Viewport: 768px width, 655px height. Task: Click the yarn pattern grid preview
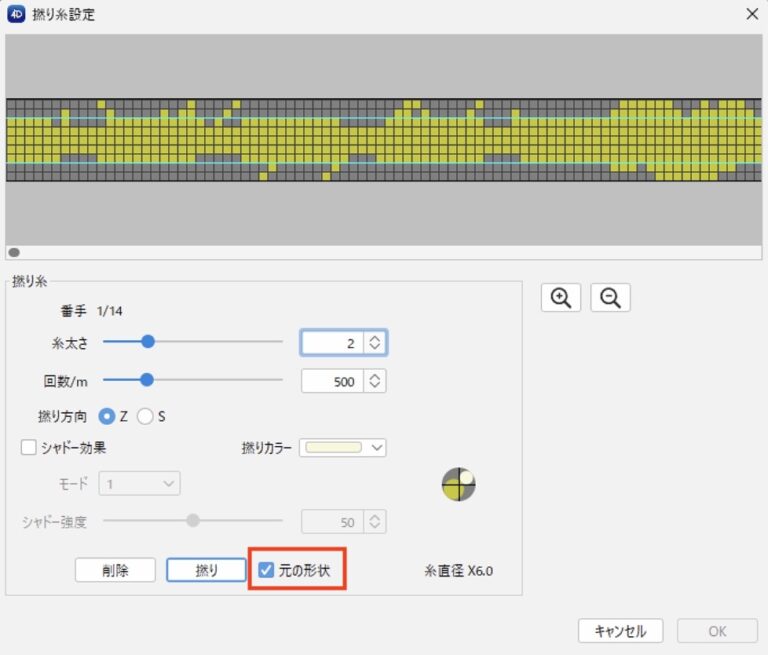coord(384,140)
